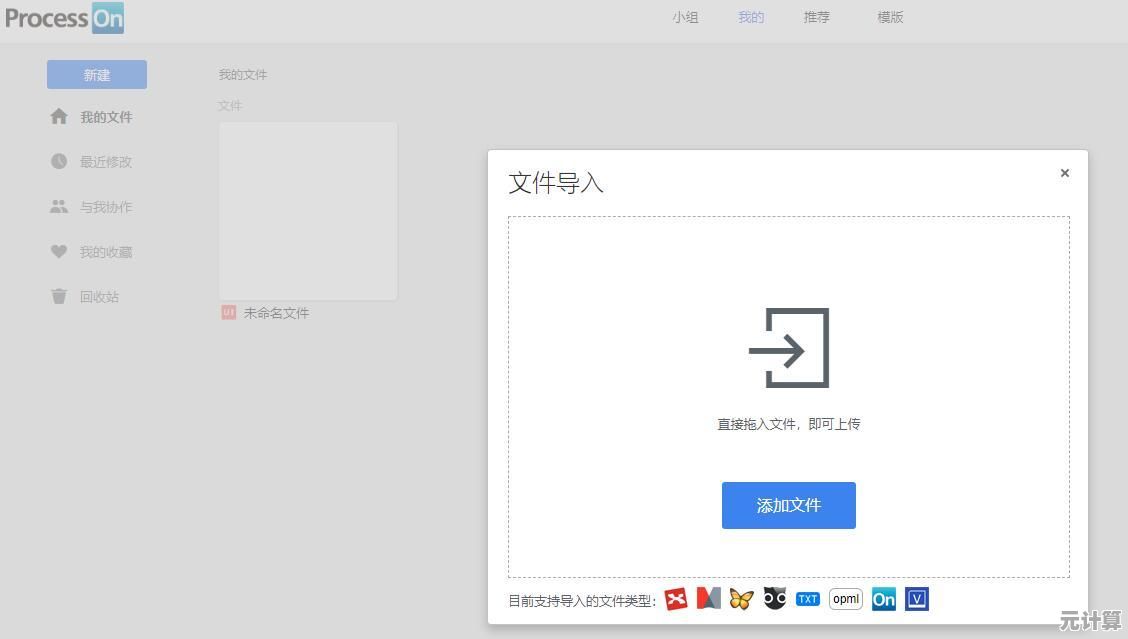Click the ProcessOn 'On' file type icon

click(x=884, y=599)
